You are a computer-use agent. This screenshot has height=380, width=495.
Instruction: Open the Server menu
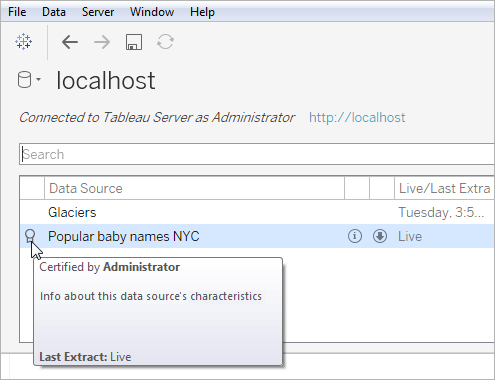pyautogui.click(x=98, y=12)
